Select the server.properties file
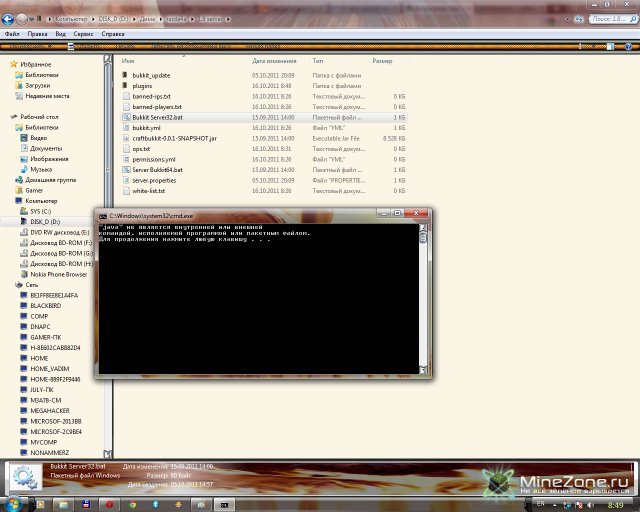640x512 pixels. (154, 180)
